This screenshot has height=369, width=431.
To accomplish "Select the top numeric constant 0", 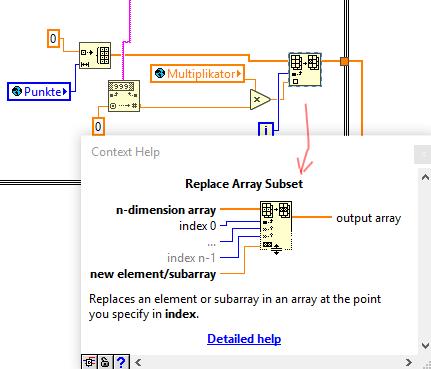I will tap(53, 39).
